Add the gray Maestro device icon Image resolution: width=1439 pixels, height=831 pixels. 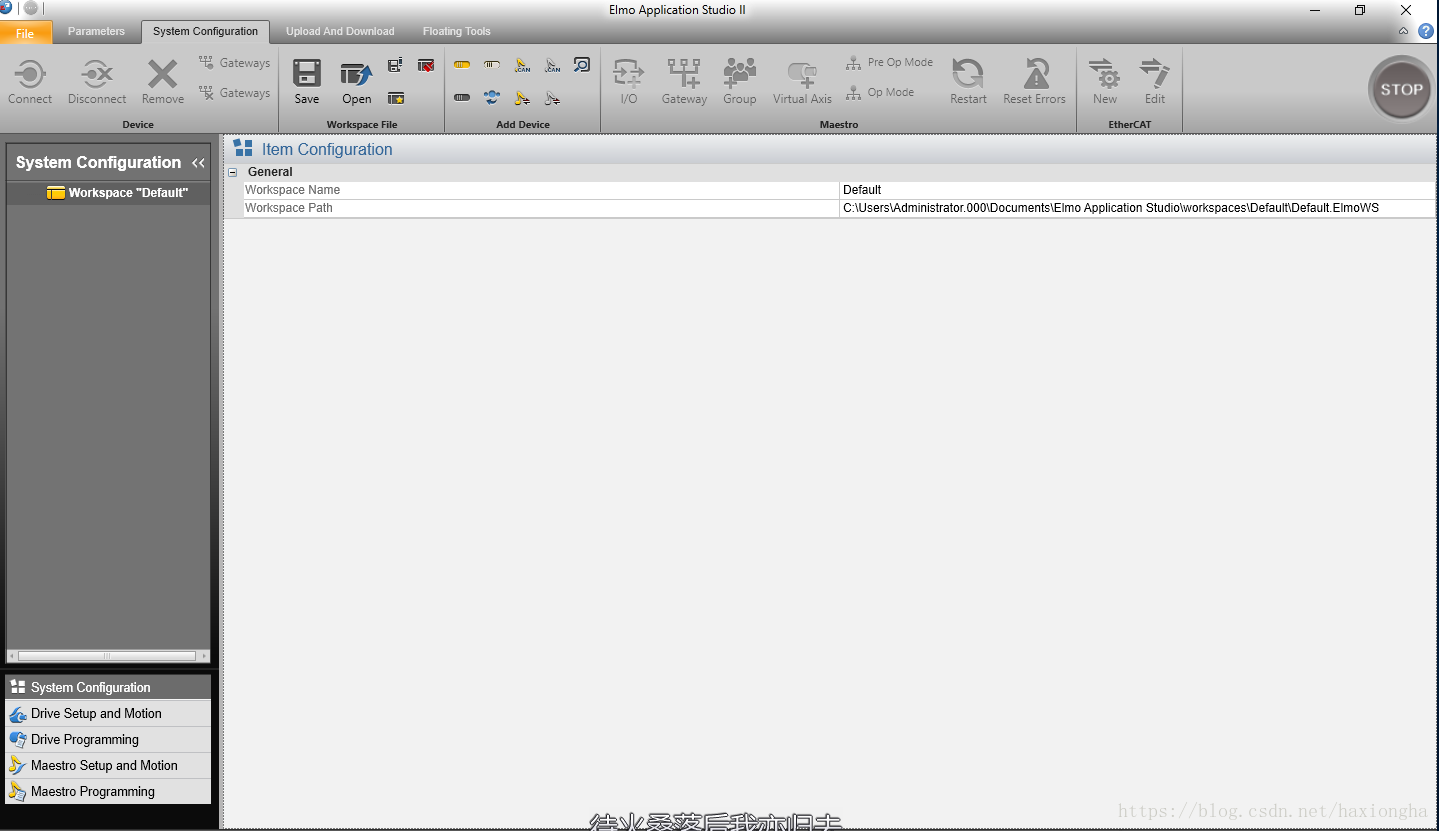(x=552, y=98)
